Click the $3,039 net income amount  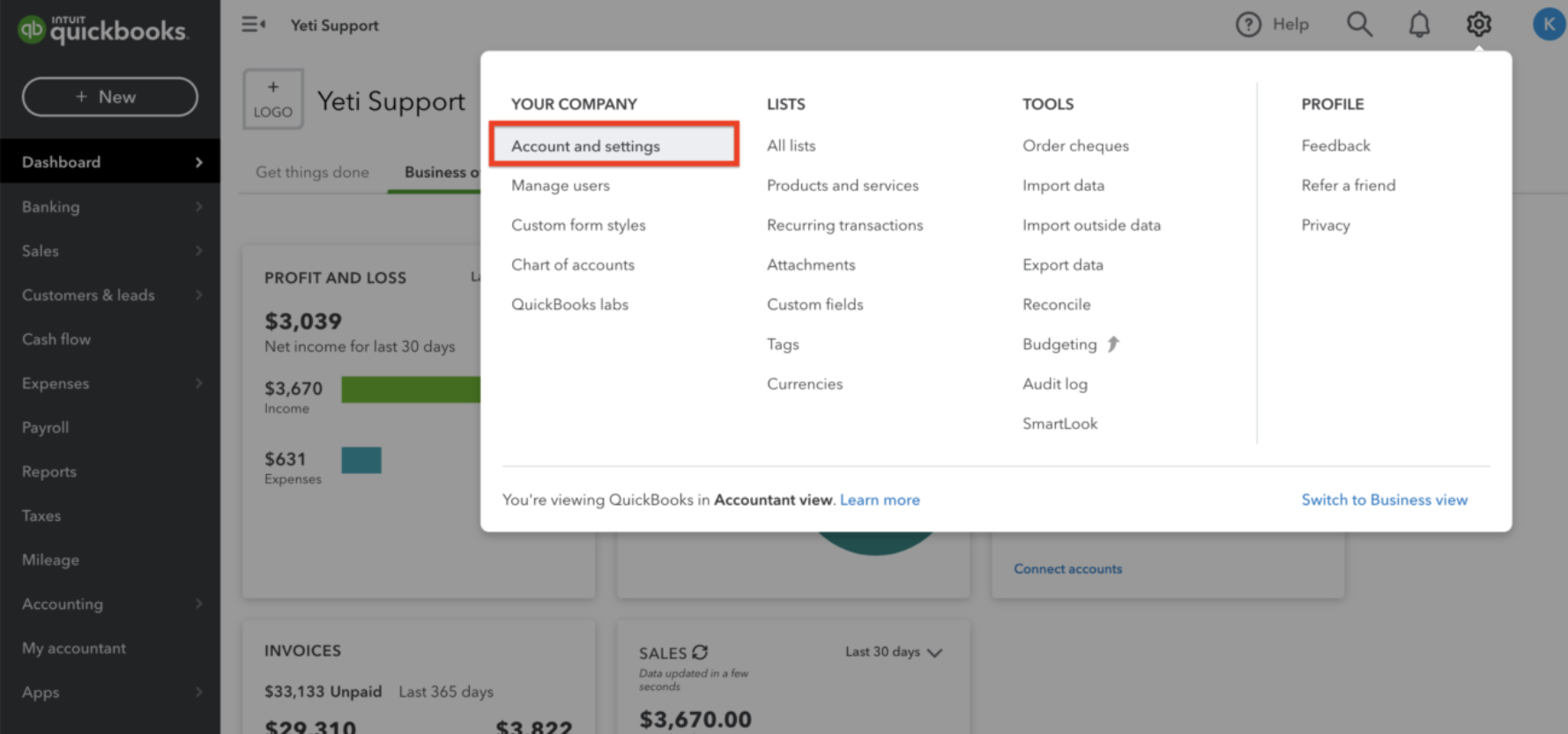click(302, 321)
